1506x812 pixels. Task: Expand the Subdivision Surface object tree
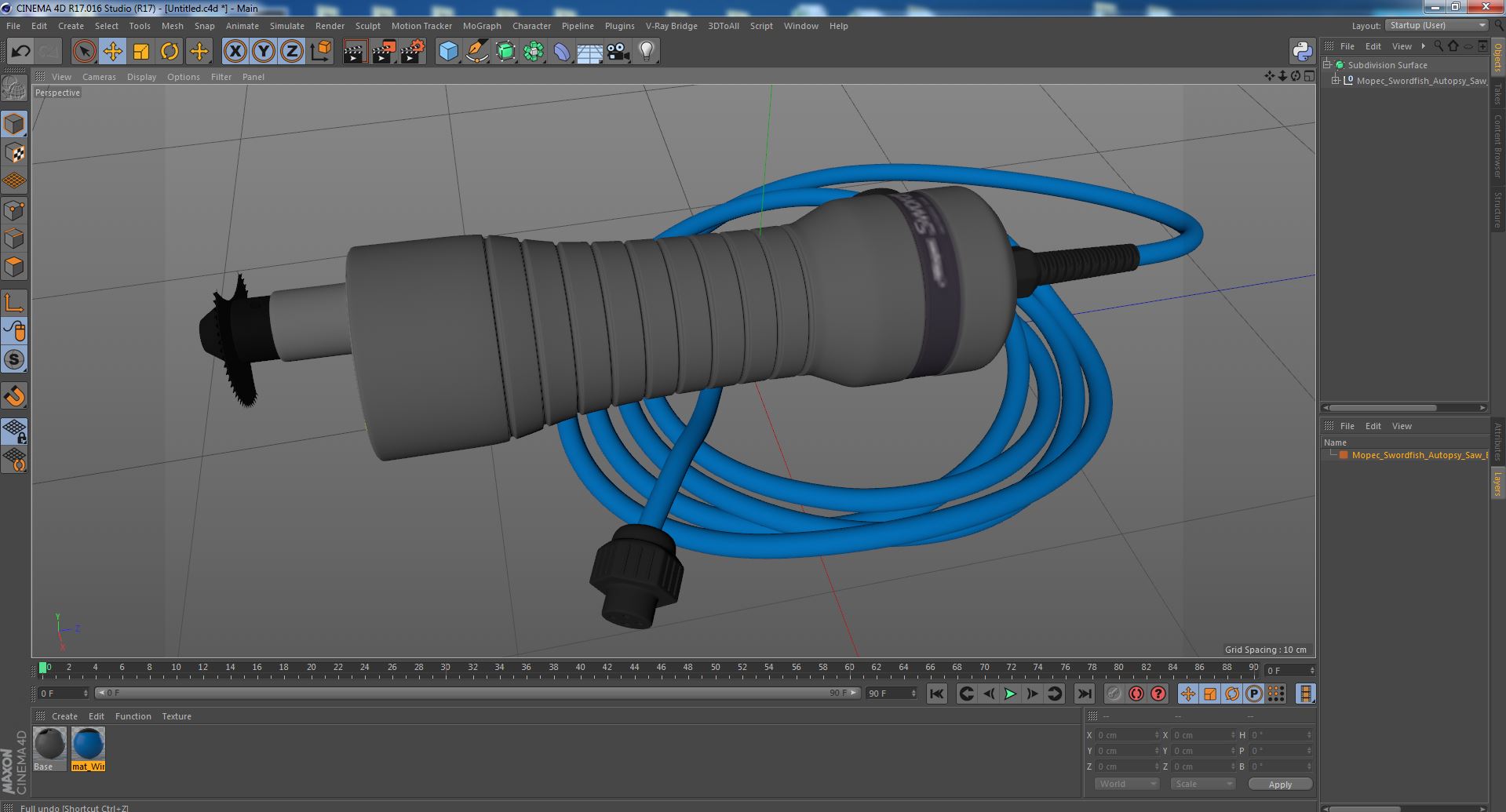[x=1327, y=65]
